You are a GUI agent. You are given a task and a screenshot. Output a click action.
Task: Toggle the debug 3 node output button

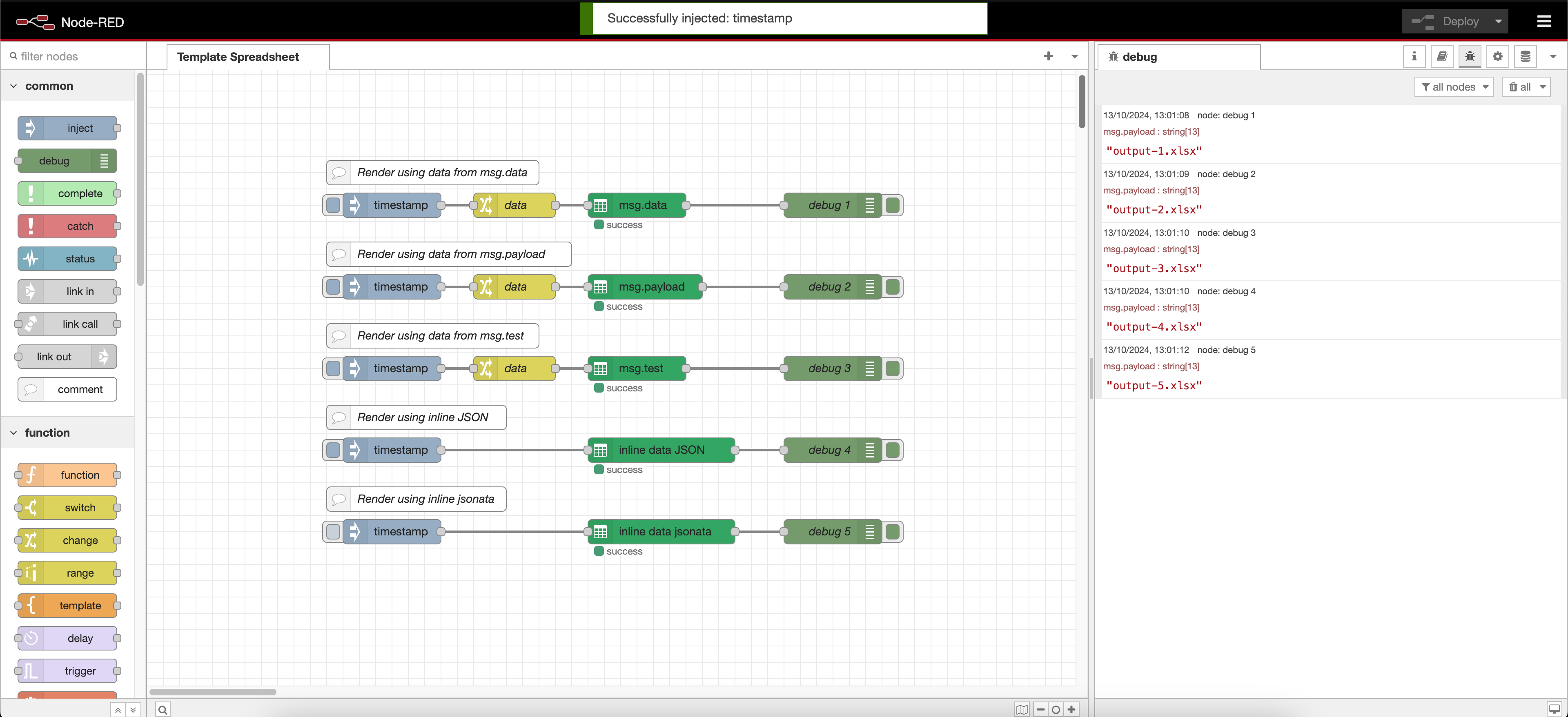[892, 368]
